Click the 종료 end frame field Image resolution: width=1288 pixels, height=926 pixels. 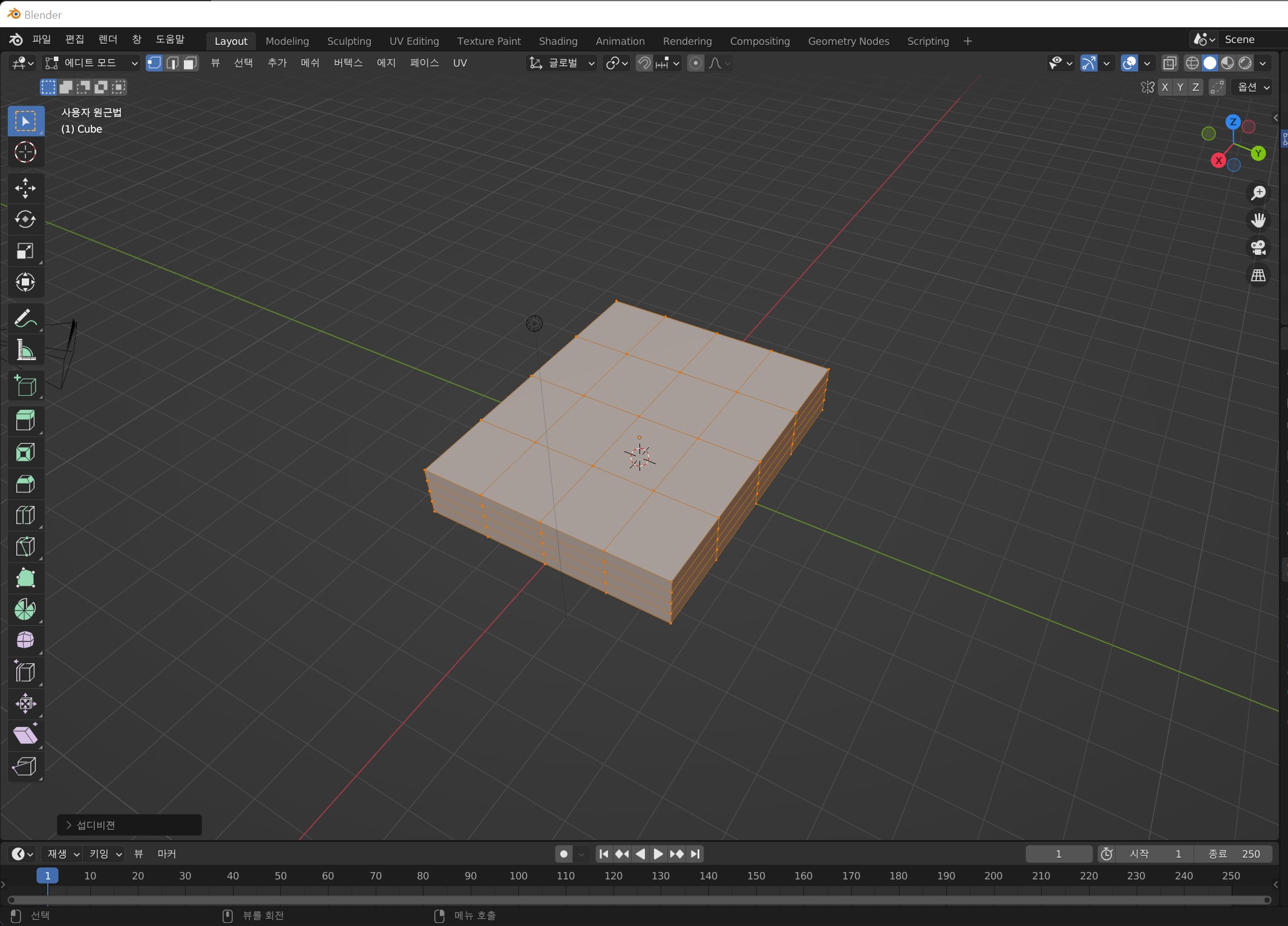point(1234,853)
